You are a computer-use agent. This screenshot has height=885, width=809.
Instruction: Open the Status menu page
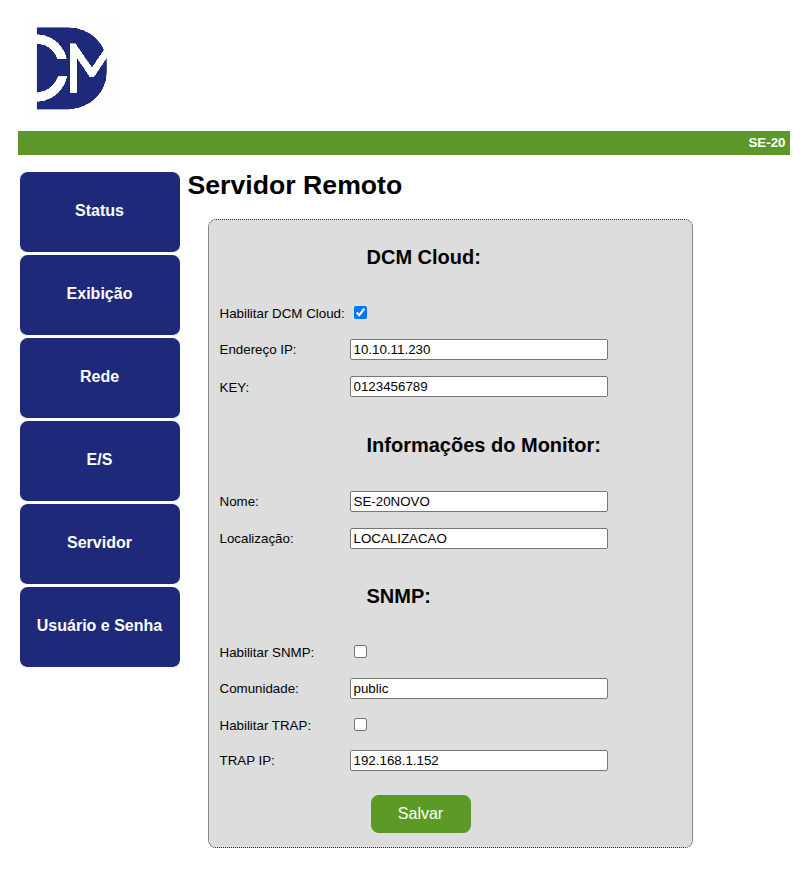pos(99,211)
